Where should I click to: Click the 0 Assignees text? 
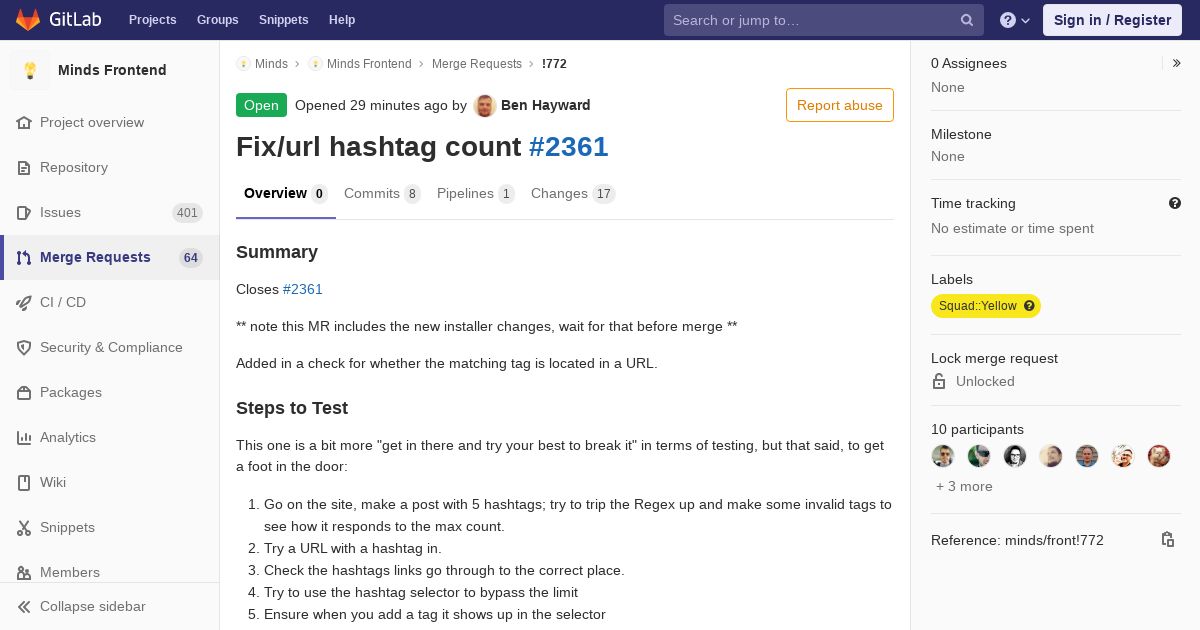coord(969,63)
